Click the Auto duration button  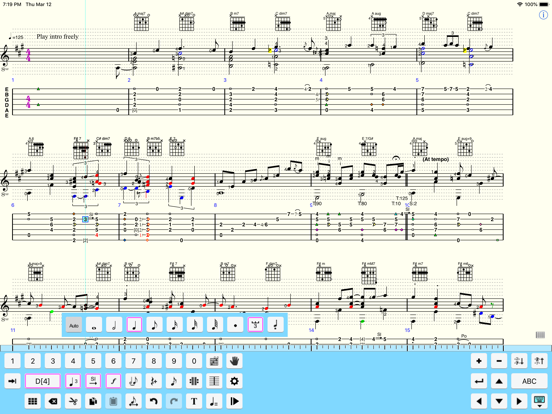click(74, 325)
